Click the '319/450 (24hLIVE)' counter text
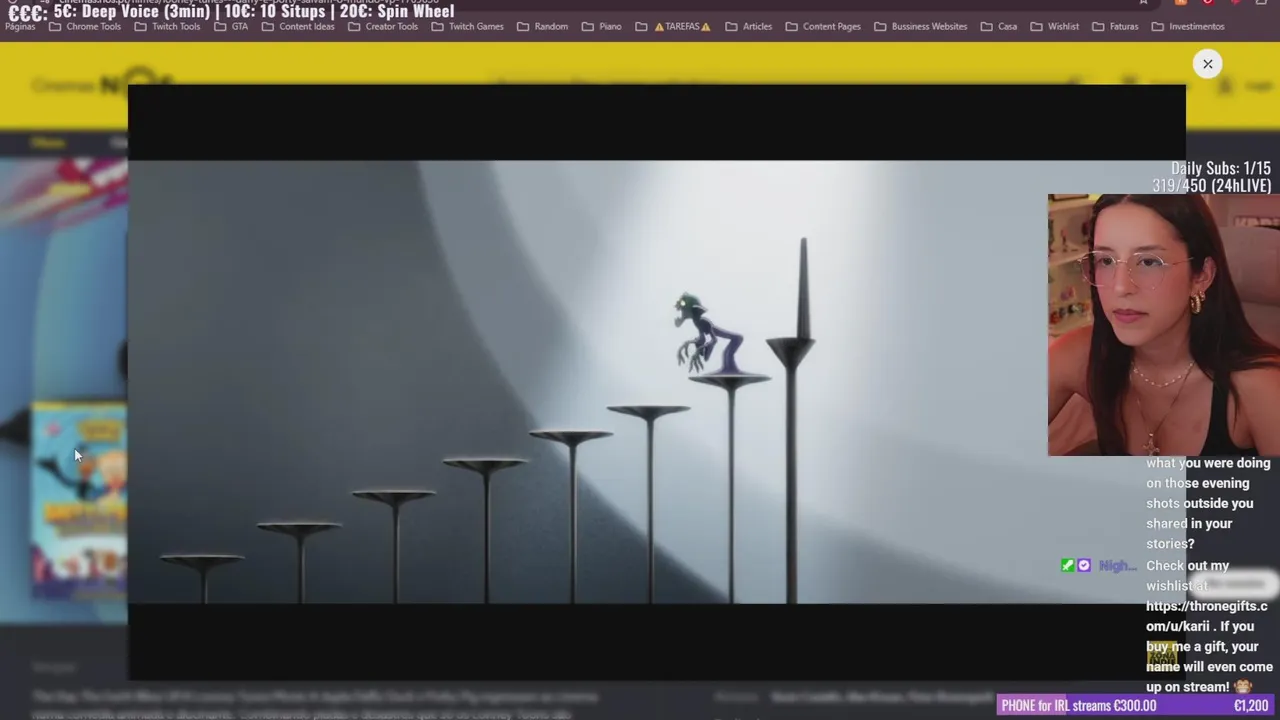The height and width of the screenshot is (720, 1280). pos(1211,186)
